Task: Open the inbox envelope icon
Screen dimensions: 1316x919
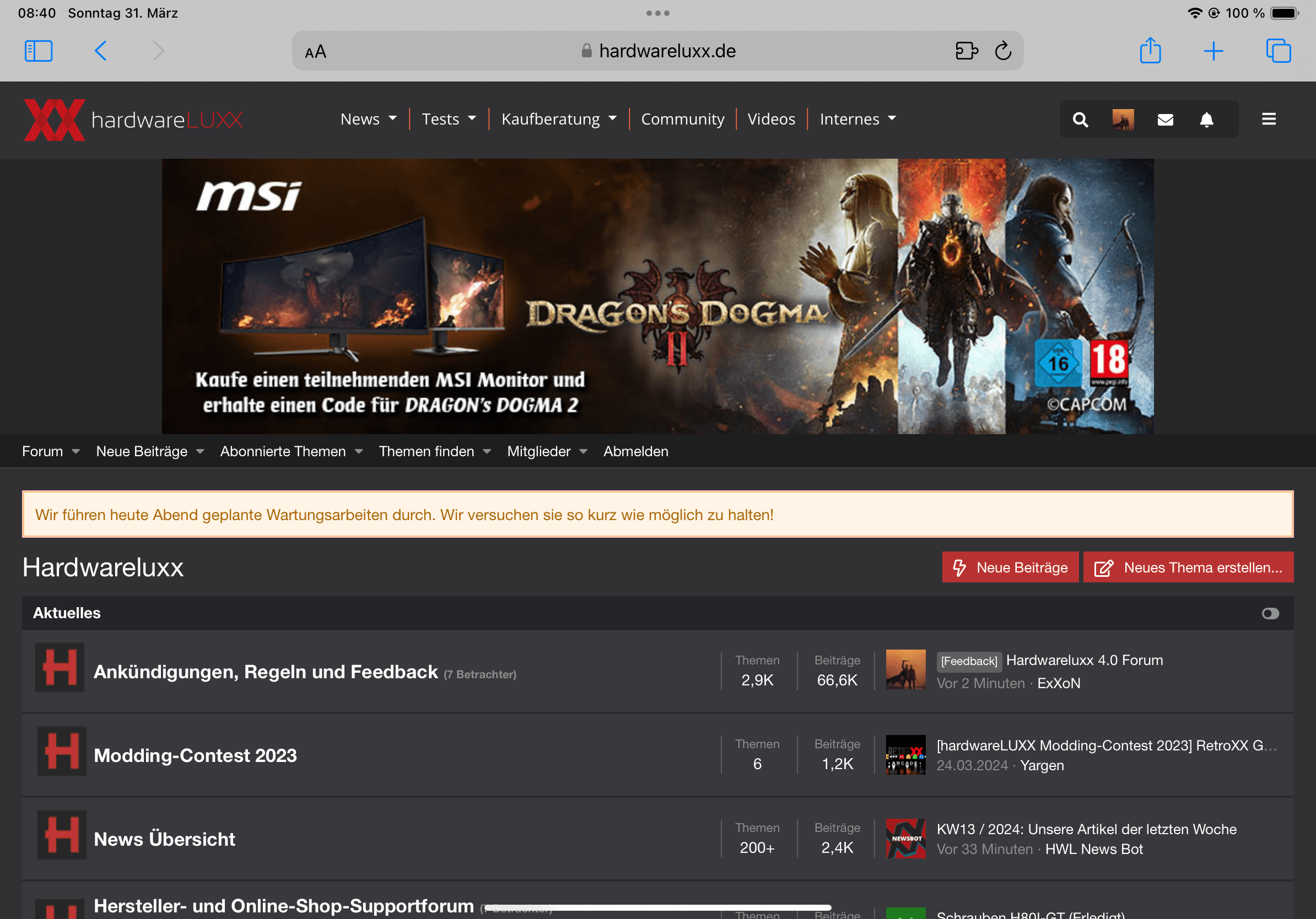Action: pos(1164,120)
